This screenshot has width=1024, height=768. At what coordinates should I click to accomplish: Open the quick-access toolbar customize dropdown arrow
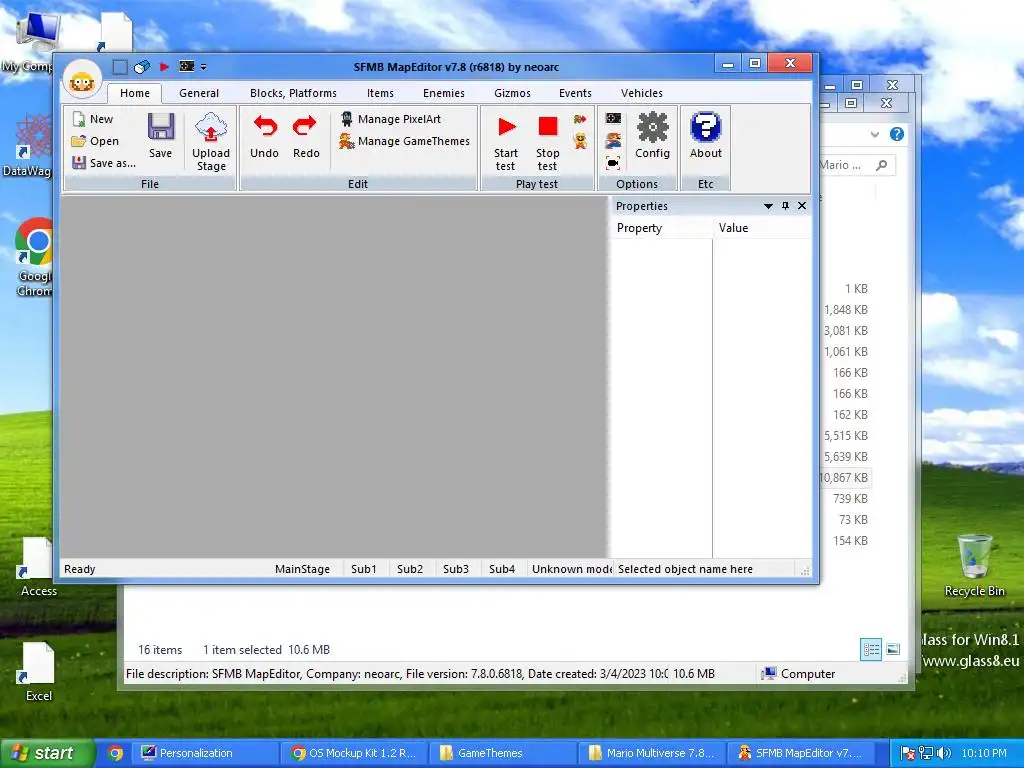pyautogui.click(x=204, y=67)
